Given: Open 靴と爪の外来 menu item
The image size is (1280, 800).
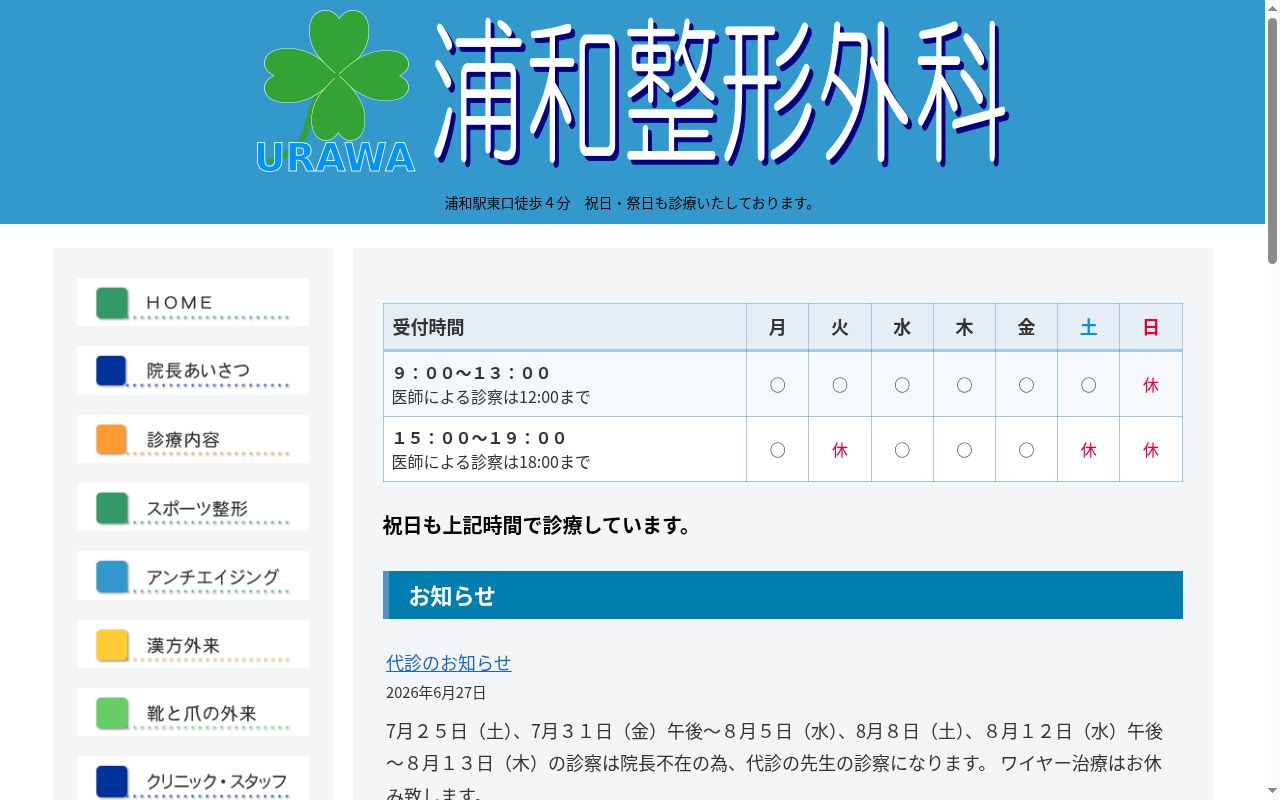Looking at the screenshot, I should point(193,712).
